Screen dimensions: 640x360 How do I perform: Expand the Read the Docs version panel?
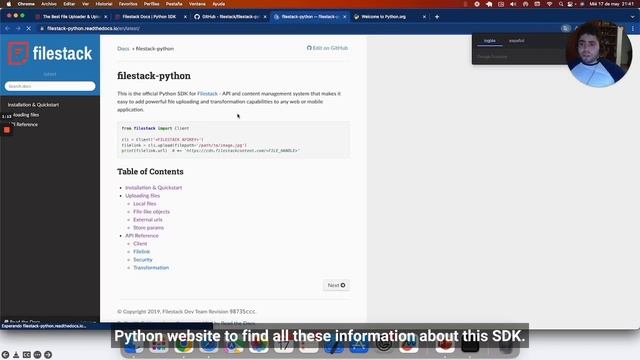coord(50,322)
